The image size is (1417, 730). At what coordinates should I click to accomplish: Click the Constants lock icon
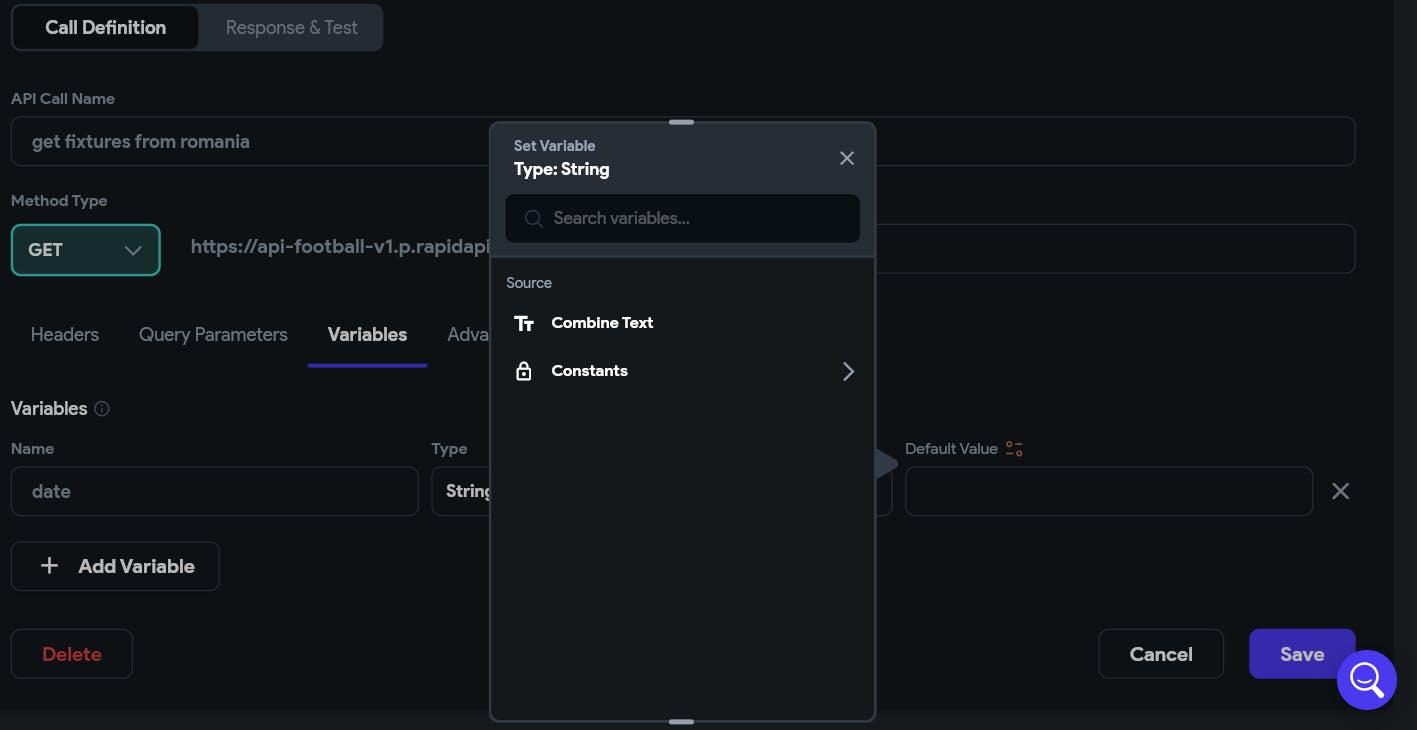tap(524, 371)
